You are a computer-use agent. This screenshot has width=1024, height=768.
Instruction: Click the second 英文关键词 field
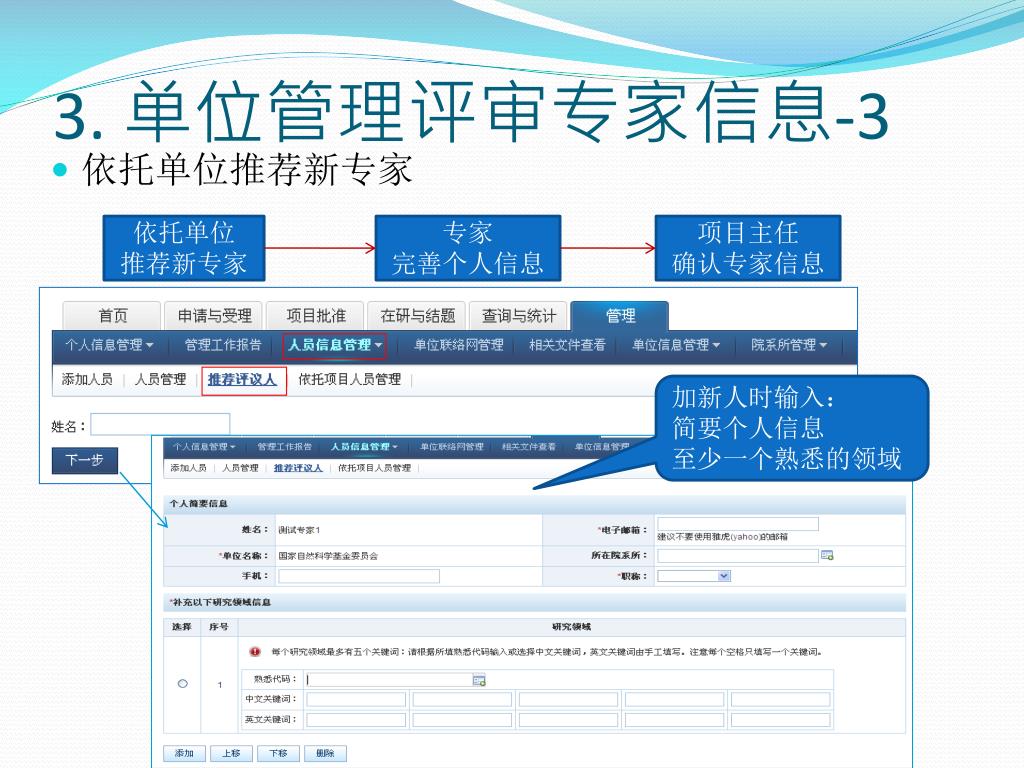[x=462, y=720]
